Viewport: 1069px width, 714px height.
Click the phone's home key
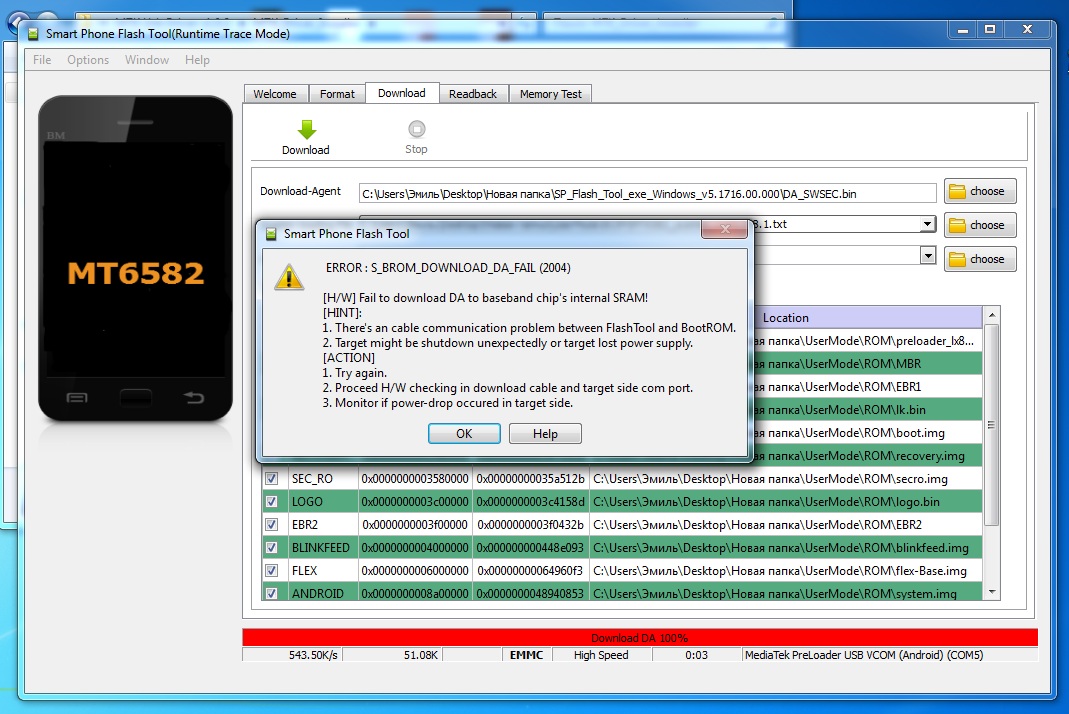click(136, 398)
